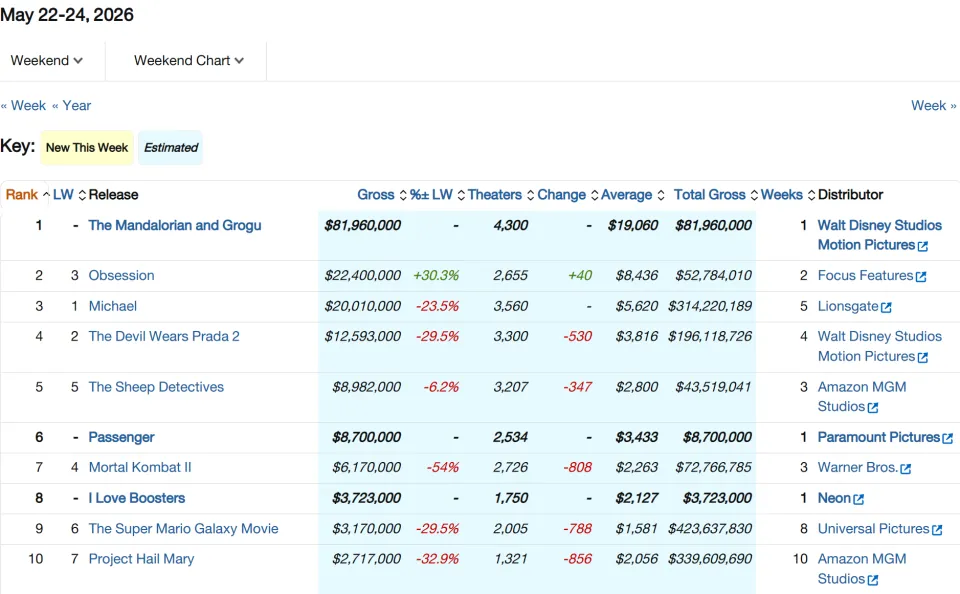The image size is (960, 594).
Task: Open The Devil Wears Prada 2 link
Action: (164, 336)
